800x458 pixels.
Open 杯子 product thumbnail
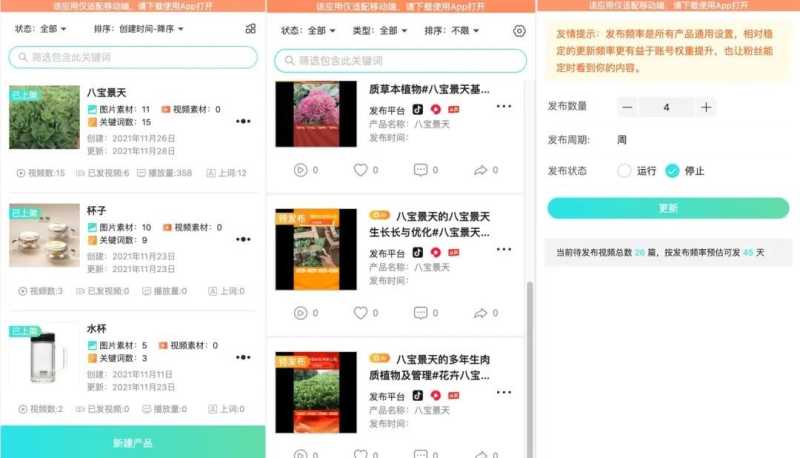[44, 235]
